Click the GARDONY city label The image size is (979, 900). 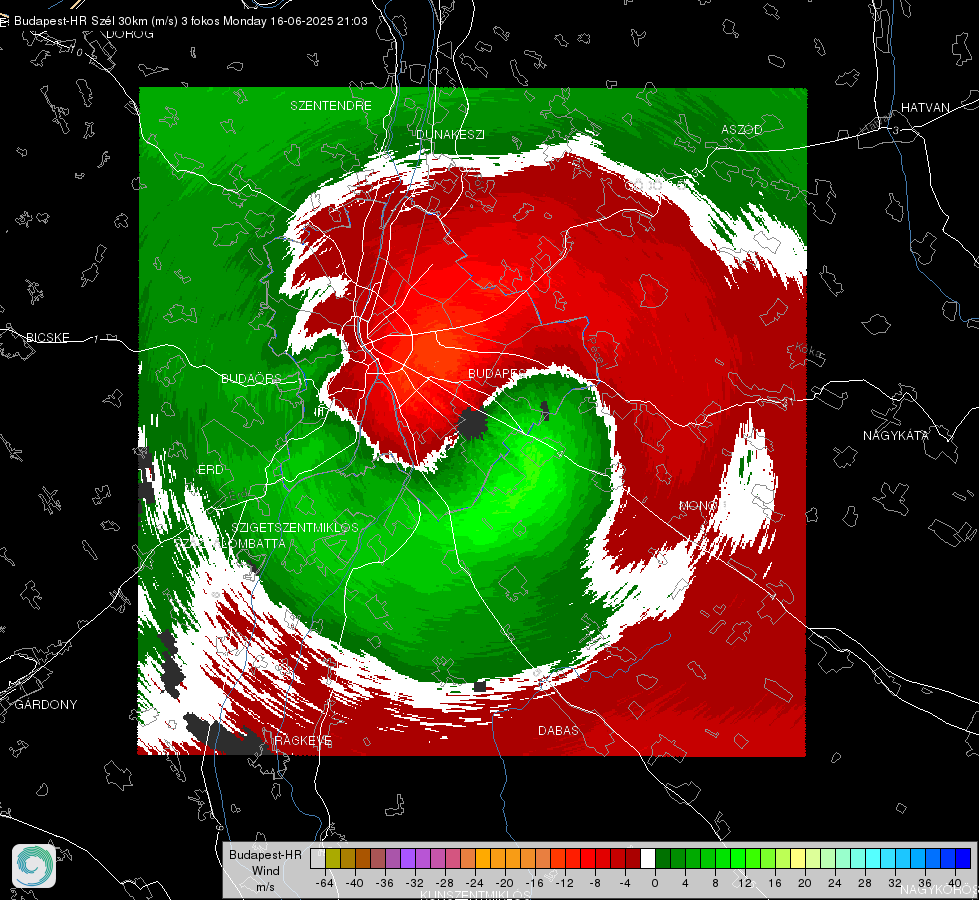pyautogui.click(x=46, y=705)
